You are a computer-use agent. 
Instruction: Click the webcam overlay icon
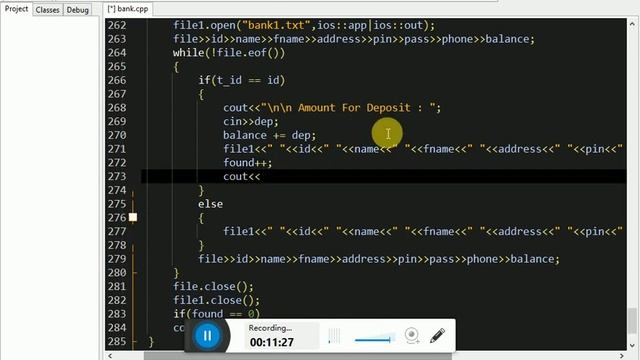pyautogui.click(x=412, y=336)
